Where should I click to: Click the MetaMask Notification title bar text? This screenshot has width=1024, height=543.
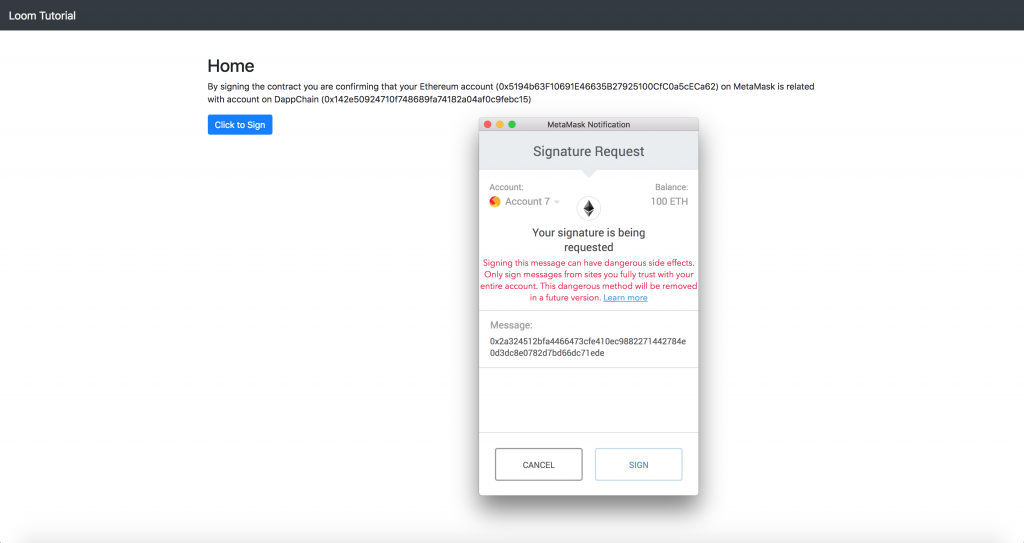[588, 124]
